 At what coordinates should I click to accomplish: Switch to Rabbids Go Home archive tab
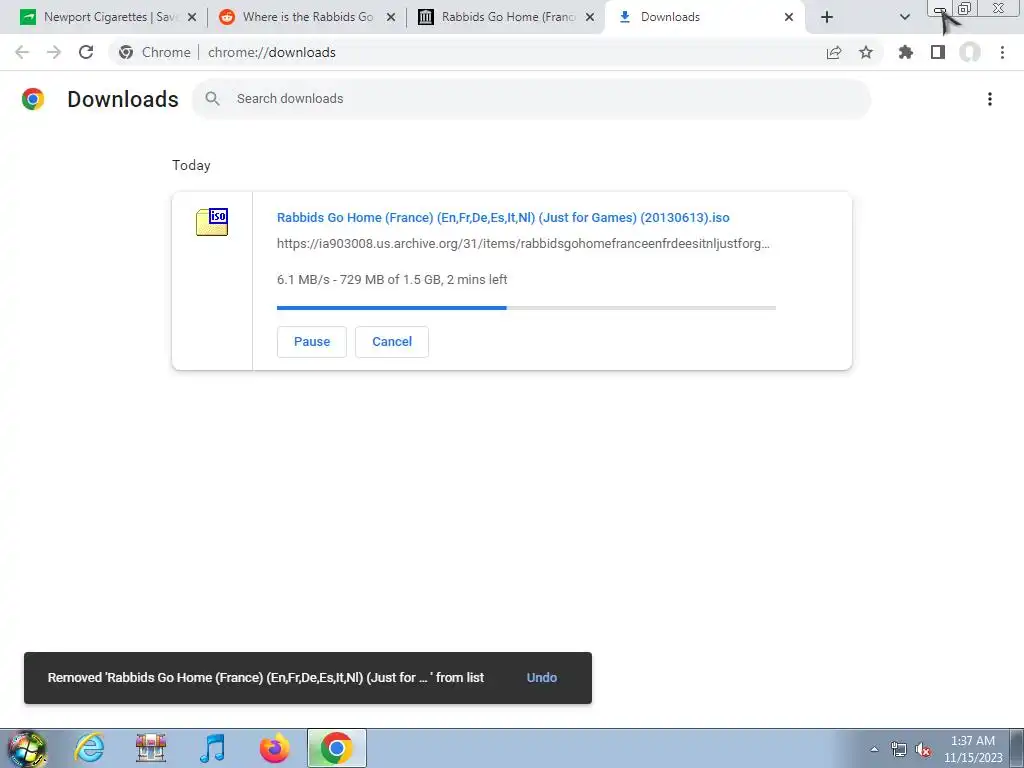click(505, 17)
